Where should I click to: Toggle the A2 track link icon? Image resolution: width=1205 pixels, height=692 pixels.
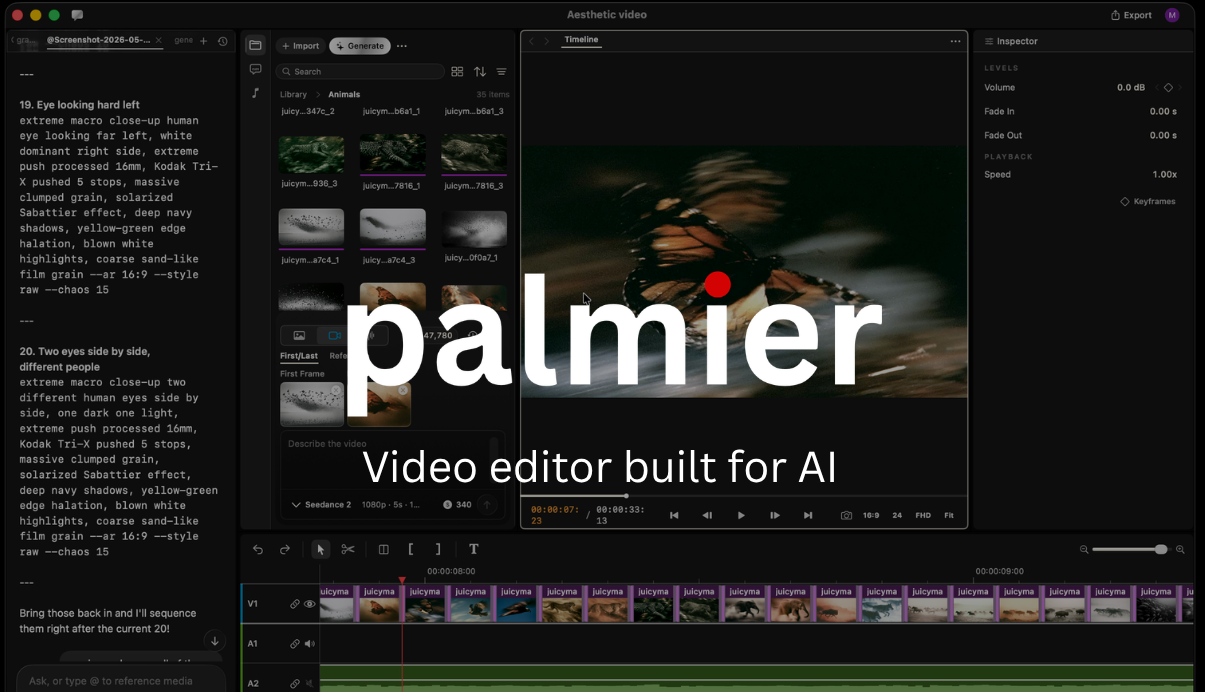click(x=295, y=684)
